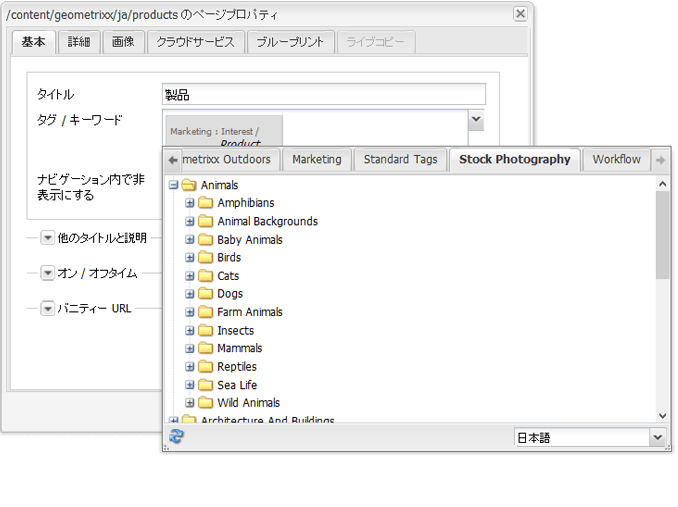
Task: Switch to the 詳細 tab
Action: [x=79, y=42]
